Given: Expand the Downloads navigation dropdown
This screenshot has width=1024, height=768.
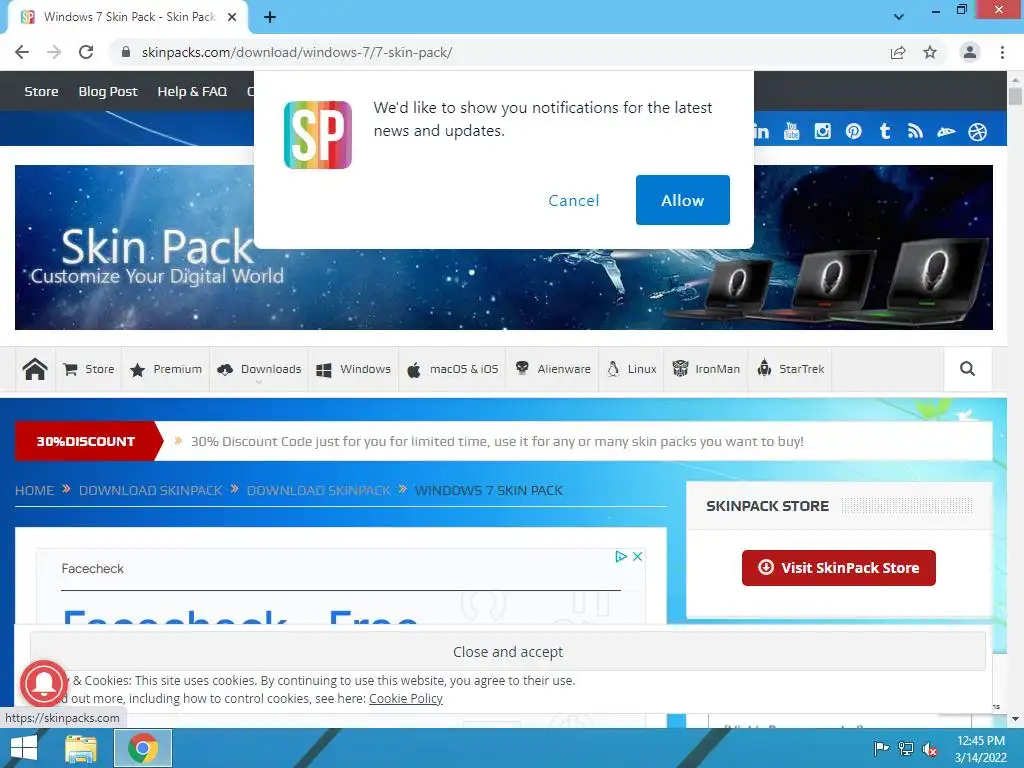Looking at the screenshot, I should click(259, 369).
